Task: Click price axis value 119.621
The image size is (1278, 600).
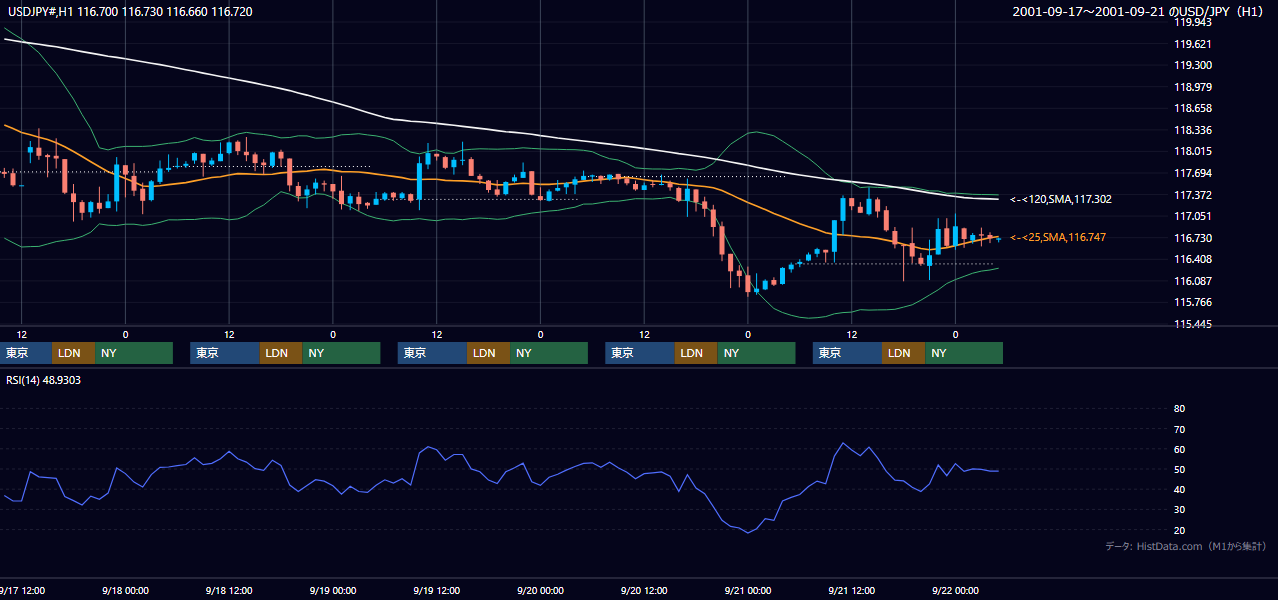Action: [1192, 44]
